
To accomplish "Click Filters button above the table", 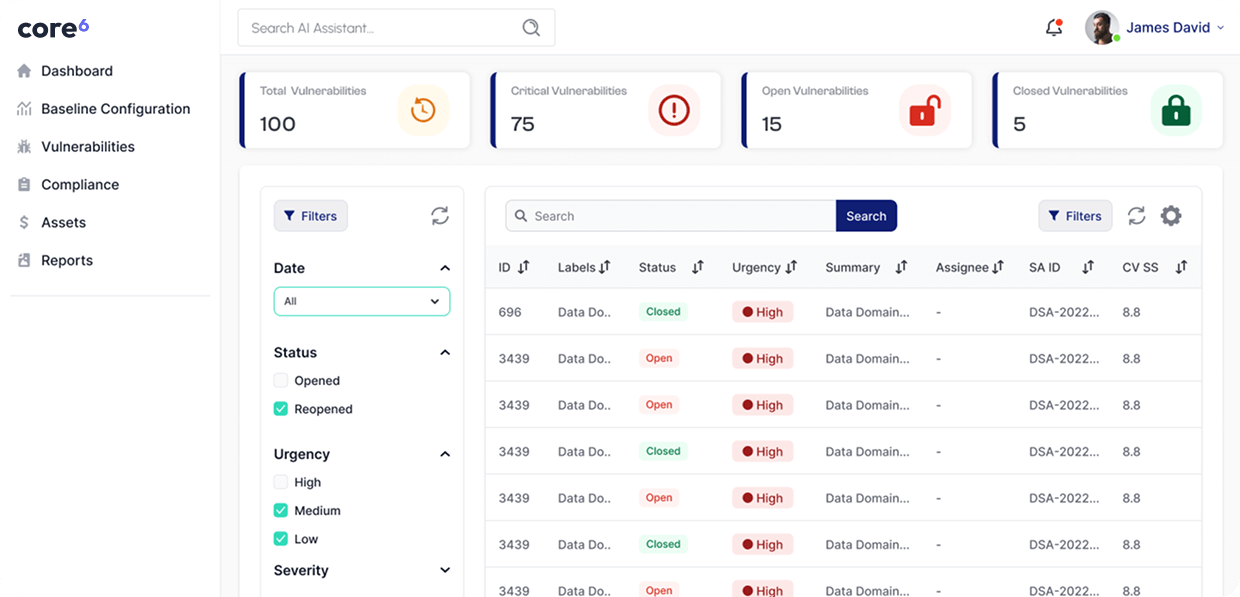I will (1075, 216).
